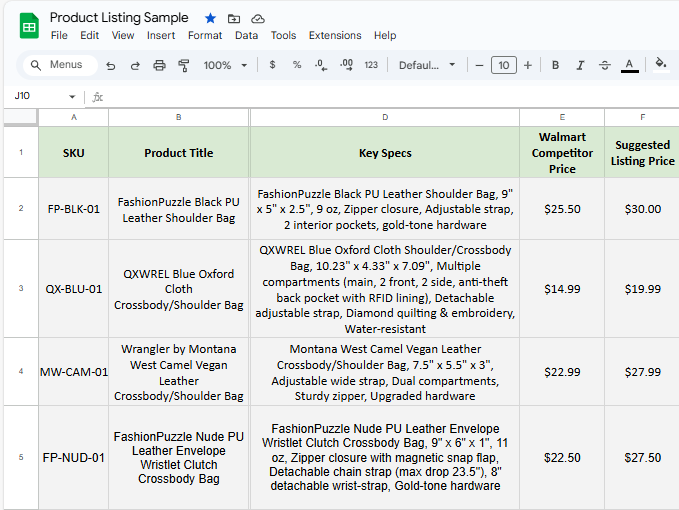
Task: Open the fill color picker
Action: click(660, 64)
